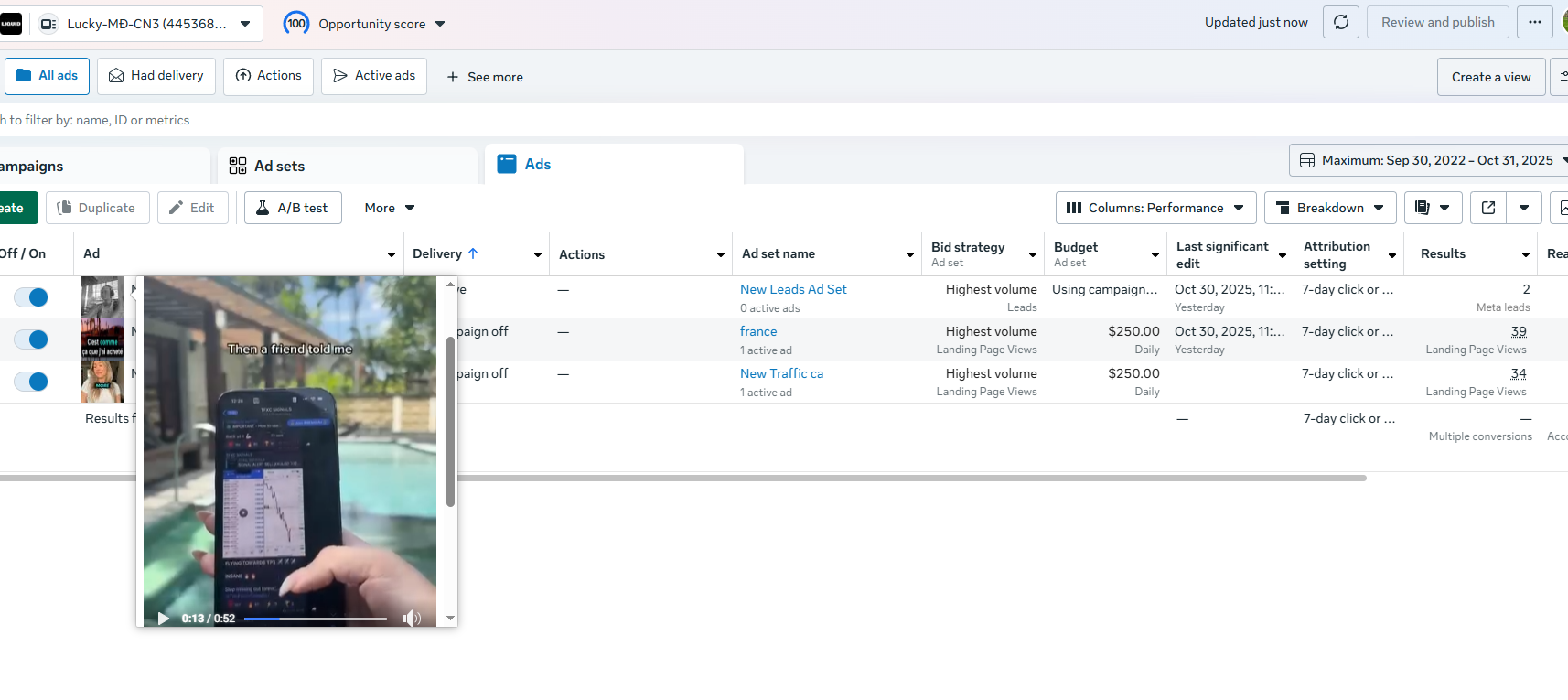This screenshot has height=700, width=1568.
Task: Click the Create a view button
Action: (1491, 77)
